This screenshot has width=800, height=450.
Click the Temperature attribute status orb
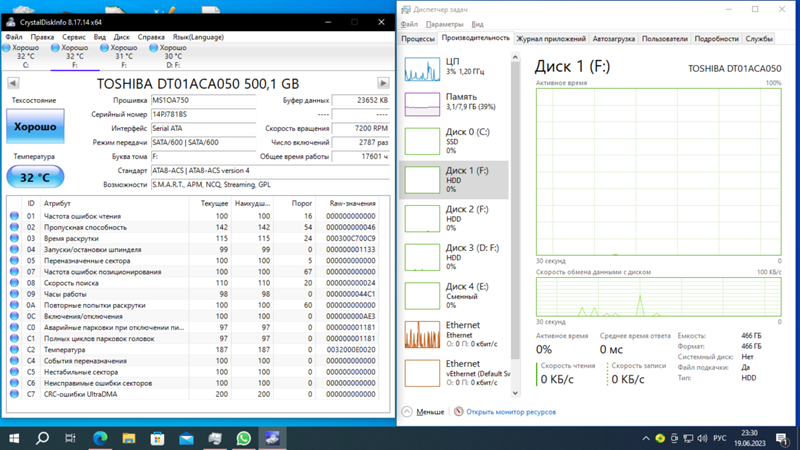point(14,350)
